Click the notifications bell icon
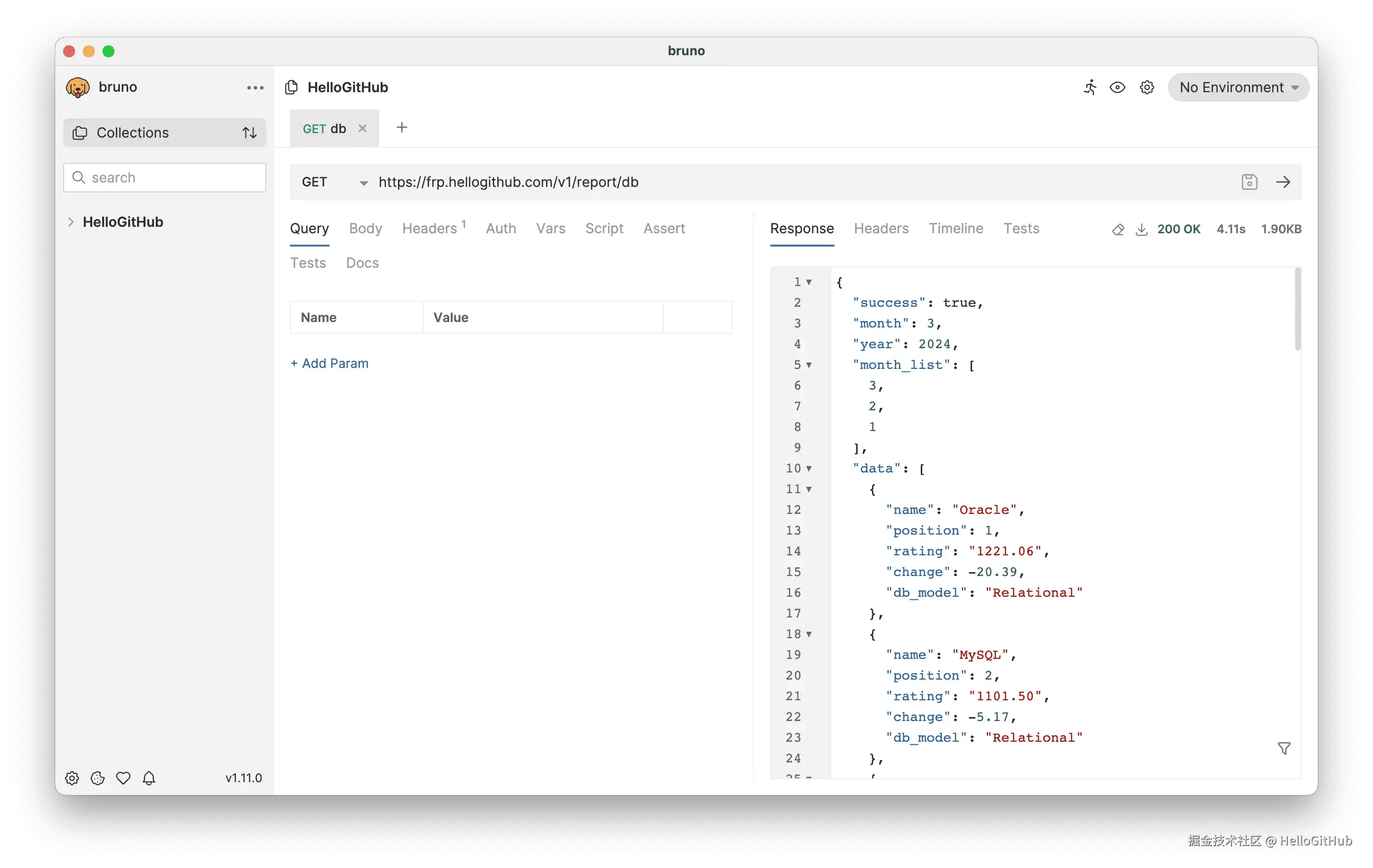 coord(149,778)
